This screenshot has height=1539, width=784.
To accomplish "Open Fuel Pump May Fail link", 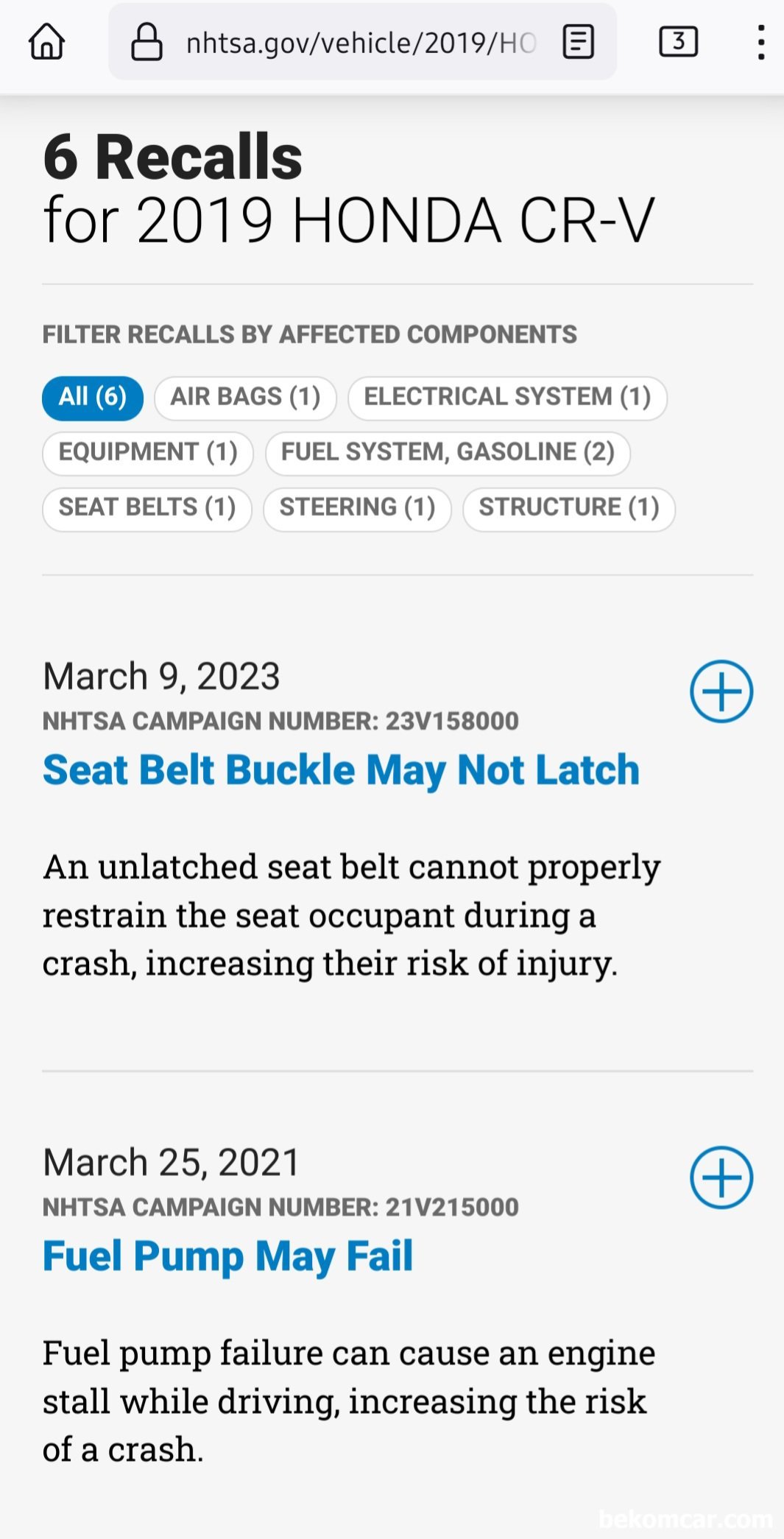I will tap(227, 1257).
